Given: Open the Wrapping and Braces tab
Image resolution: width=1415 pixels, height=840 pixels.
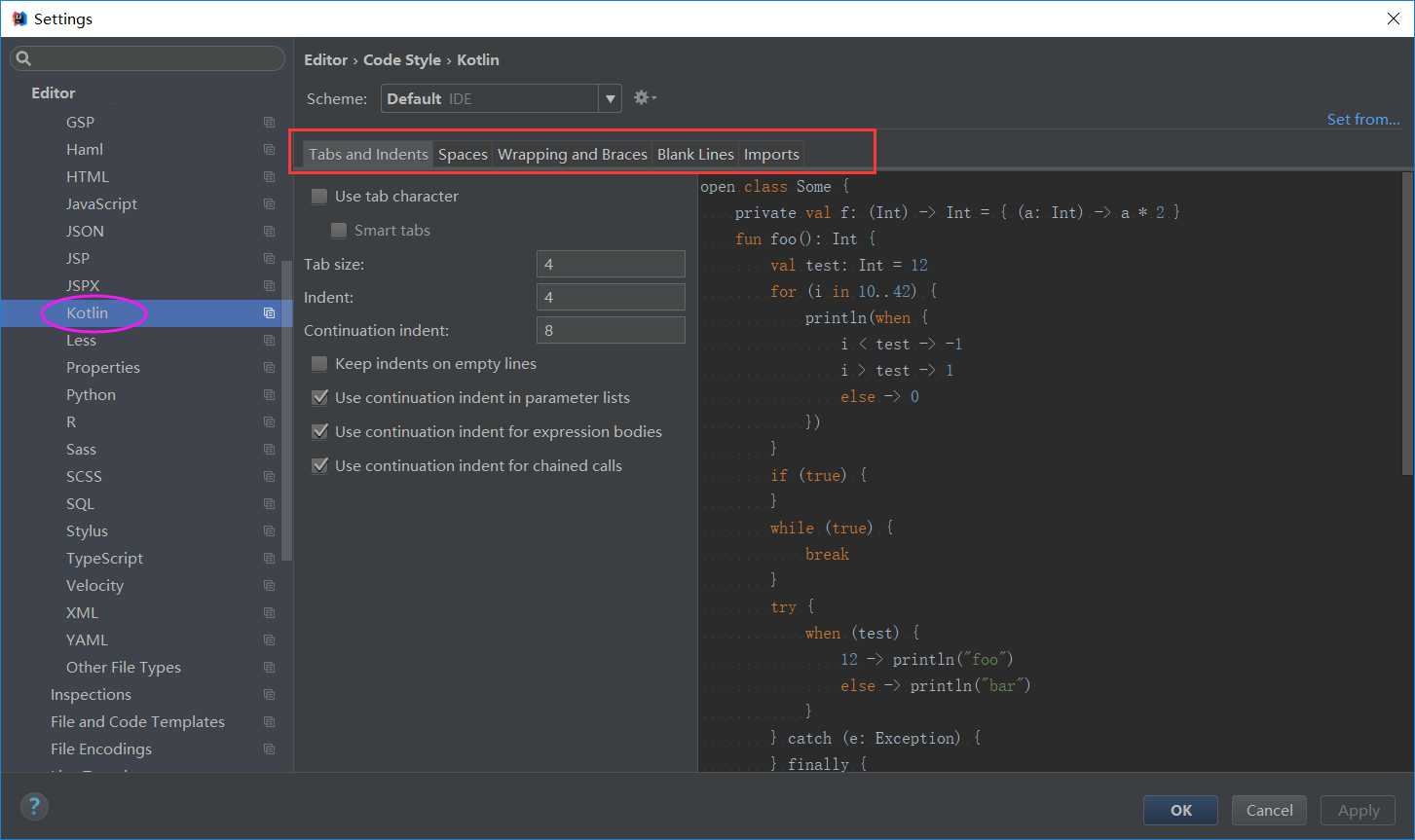Looking at the screenshot, I should coord(573,154).
